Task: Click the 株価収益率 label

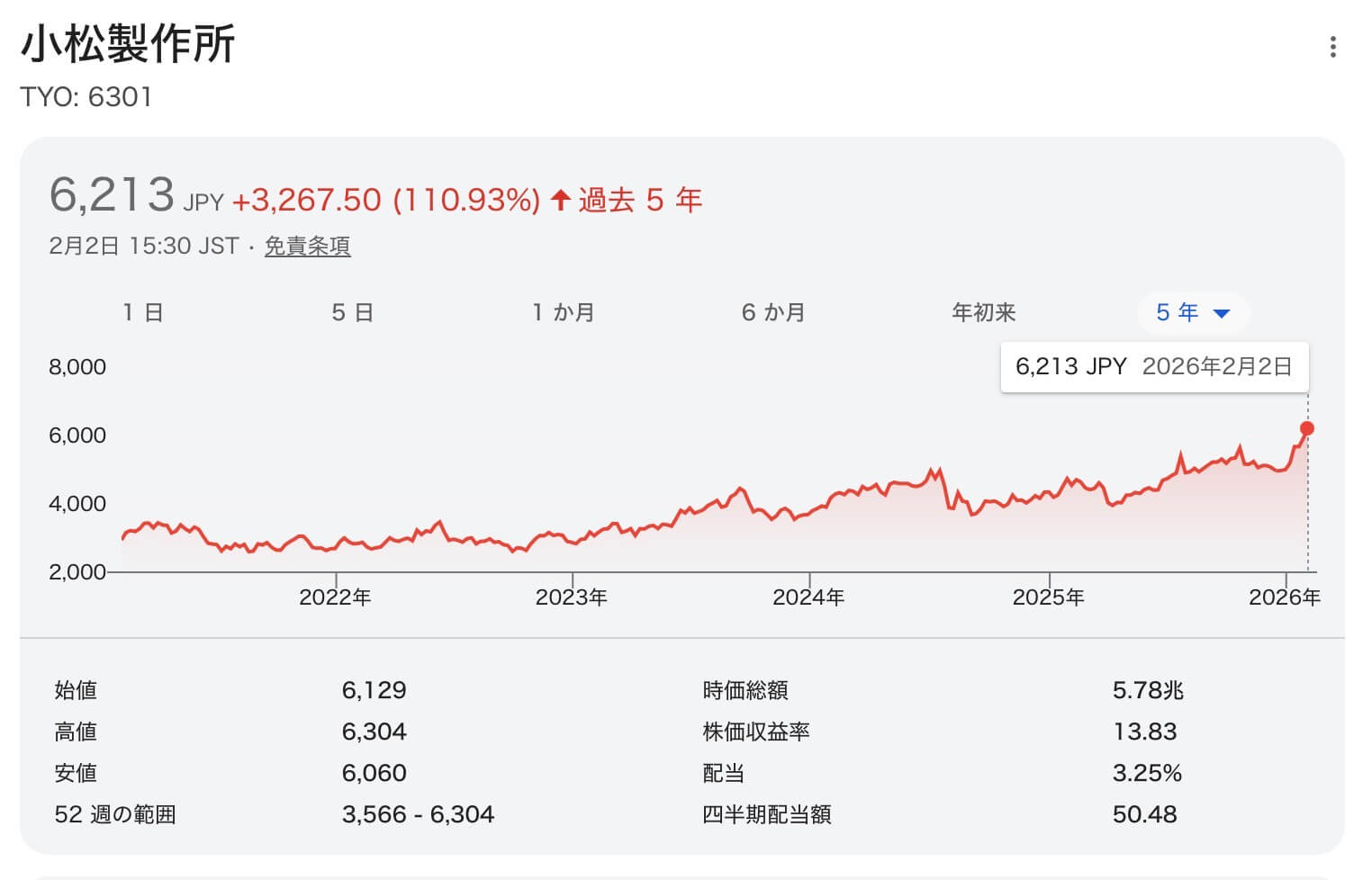Action: (x=755, y=732)
